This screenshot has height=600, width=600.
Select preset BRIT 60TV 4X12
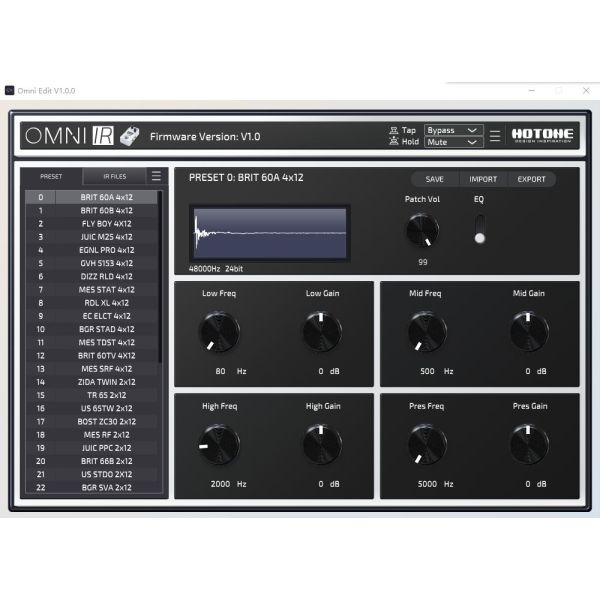(x=92, y=355)
